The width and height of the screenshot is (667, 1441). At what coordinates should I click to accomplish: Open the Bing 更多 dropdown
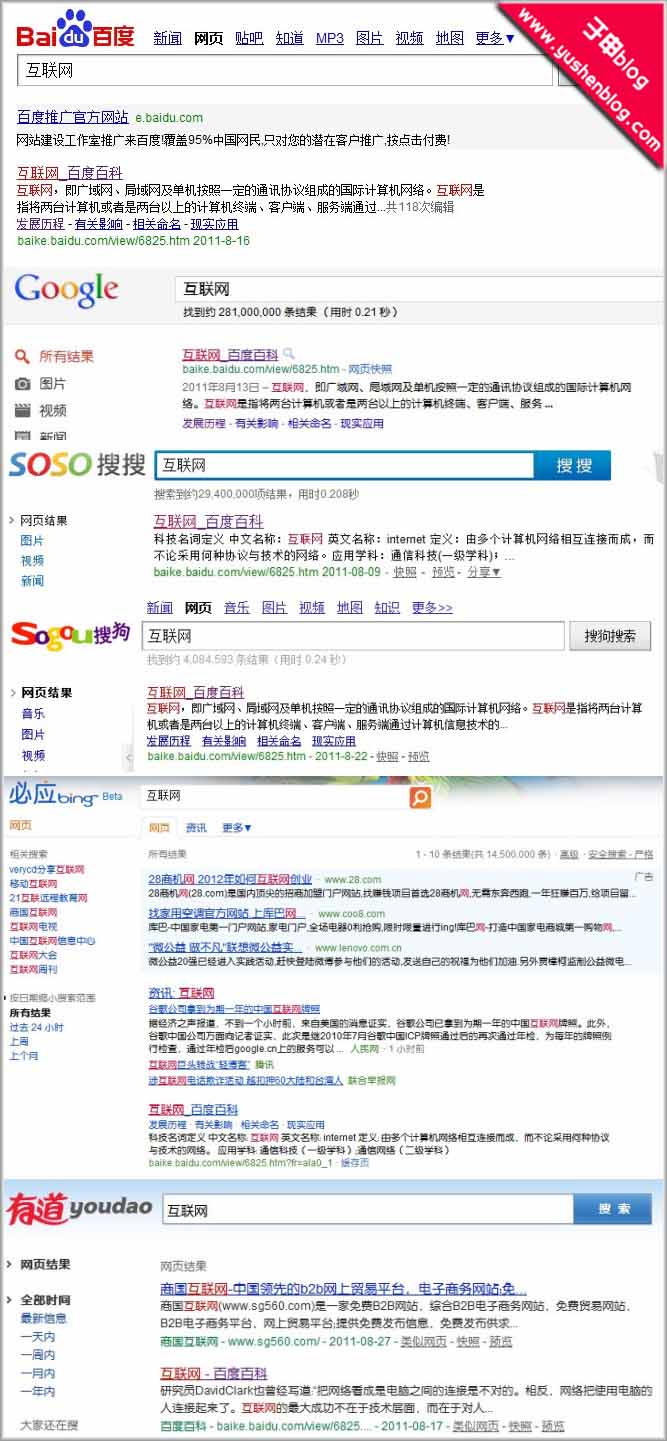[237, 828]
